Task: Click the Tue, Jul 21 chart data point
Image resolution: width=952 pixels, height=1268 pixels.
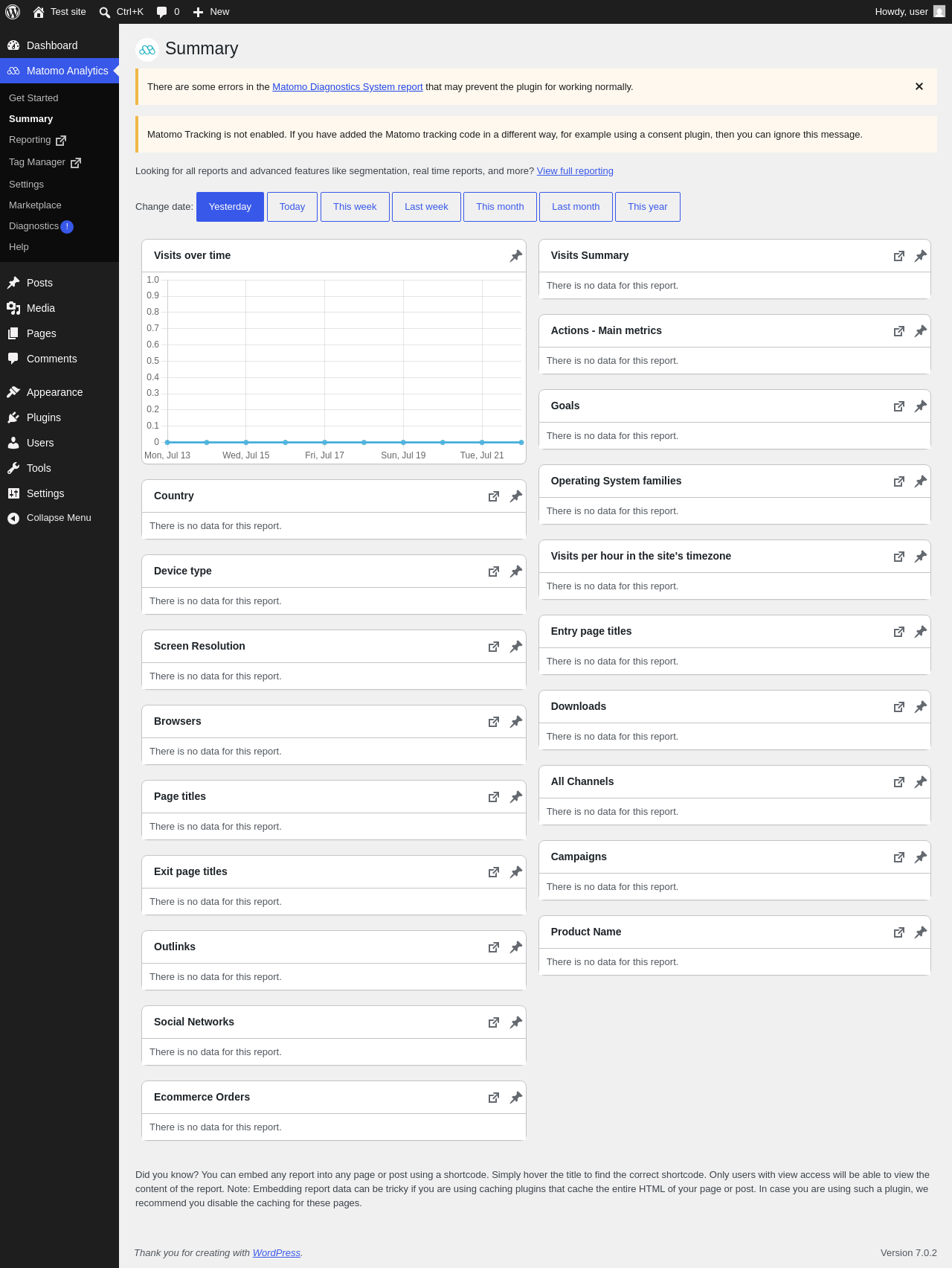Action: (x=482, y=442)
